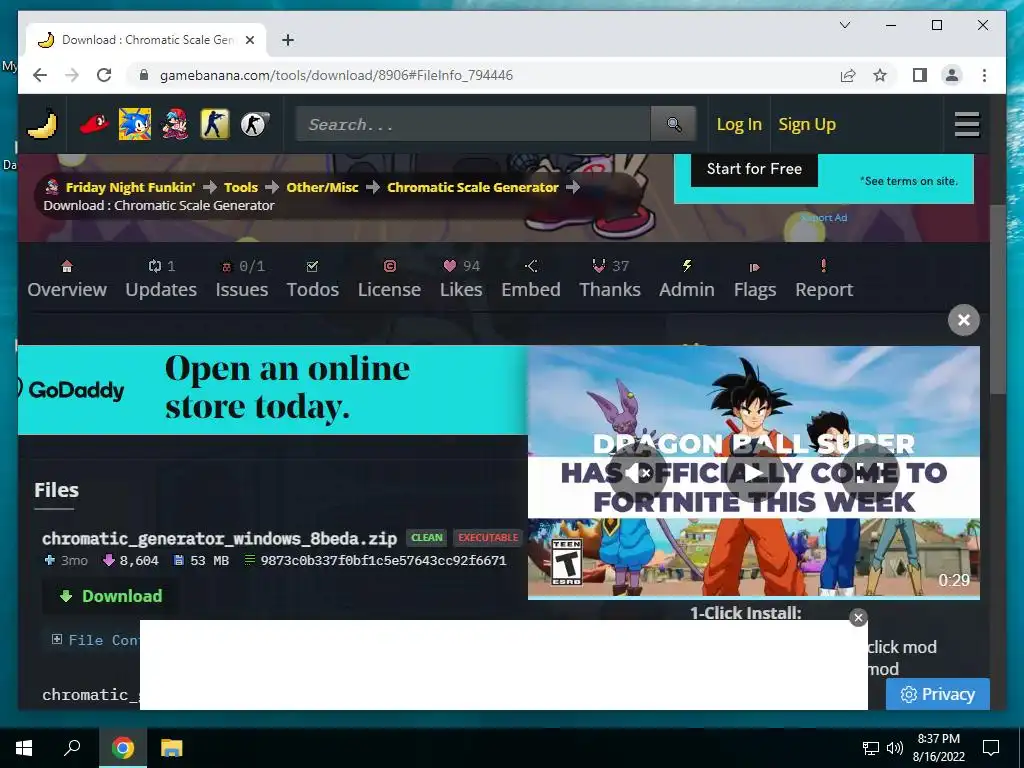This screenshot has width=1024, height=768.
Task: Open the tab search dropdown arrow
Action: (844, 25)
